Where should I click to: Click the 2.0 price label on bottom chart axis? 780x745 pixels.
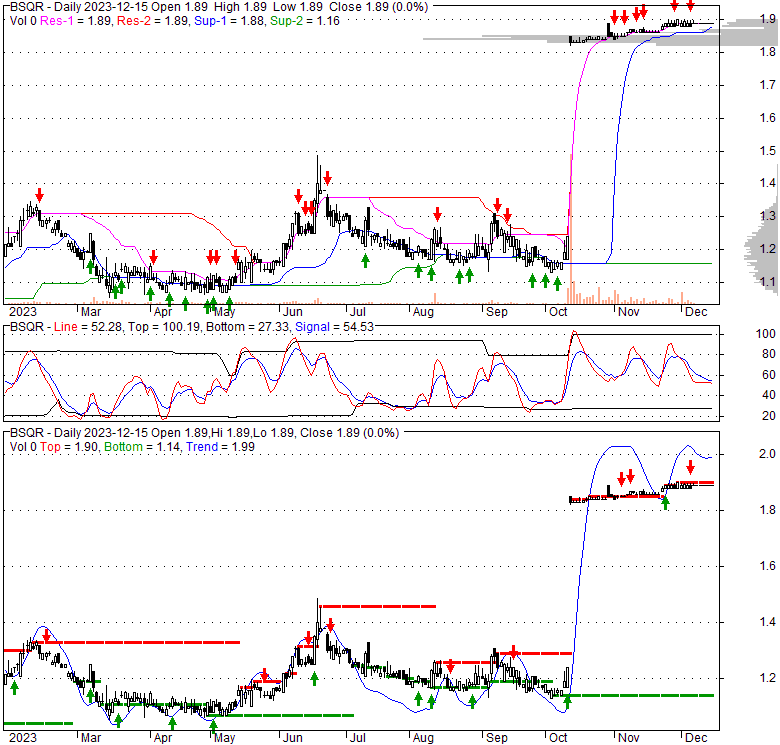[768, 454]
